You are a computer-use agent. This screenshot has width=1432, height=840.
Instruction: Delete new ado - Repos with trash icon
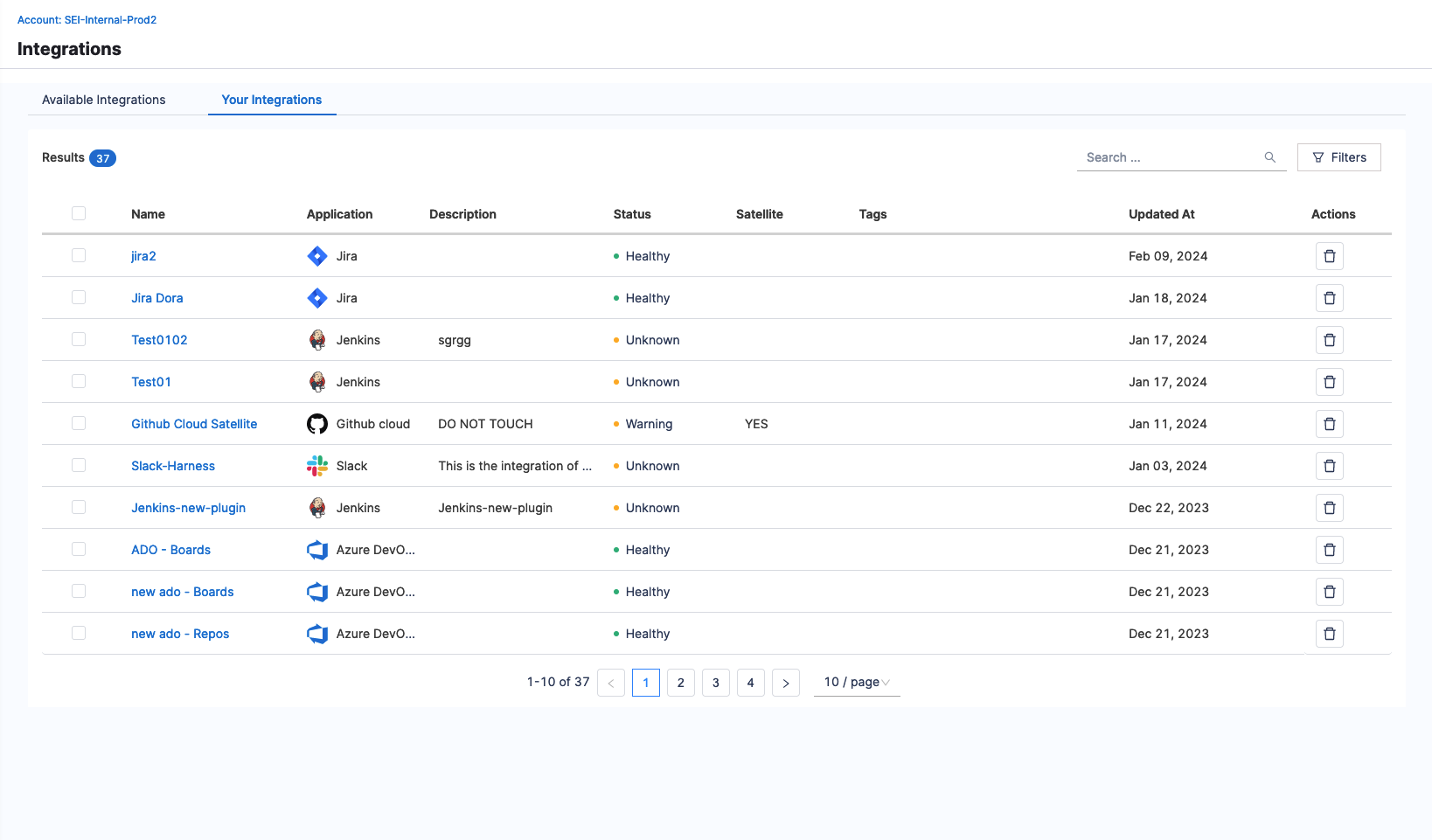tap(1329, 634)
